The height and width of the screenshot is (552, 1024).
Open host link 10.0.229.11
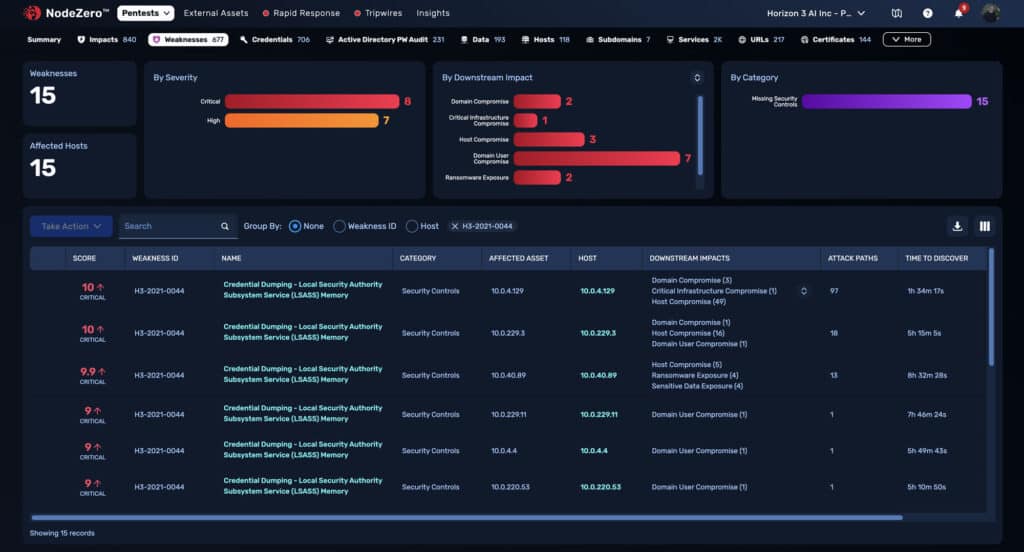tap(599, 415)
